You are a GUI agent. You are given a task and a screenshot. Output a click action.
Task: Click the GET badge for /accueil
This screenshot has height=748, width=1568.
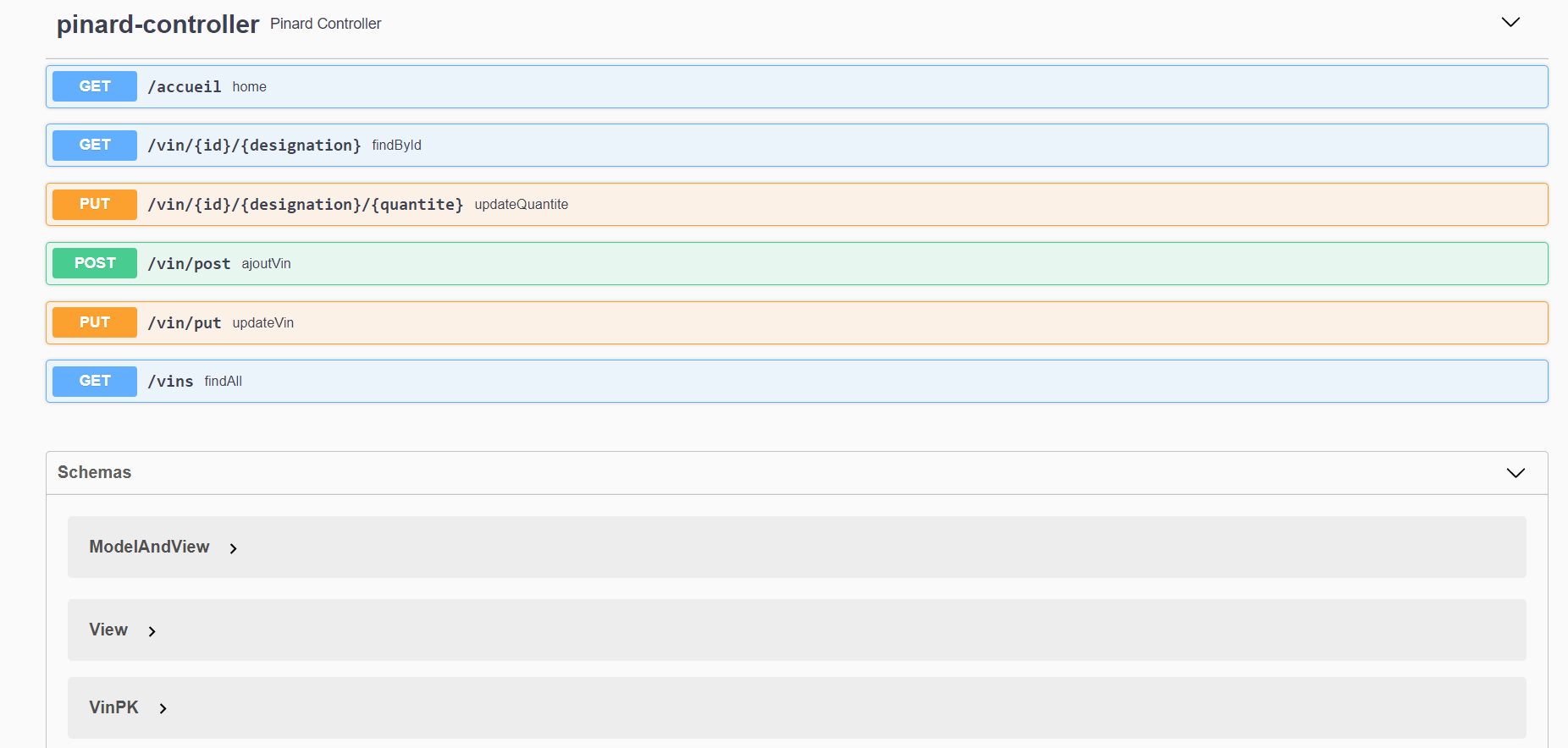coord(95,86)
